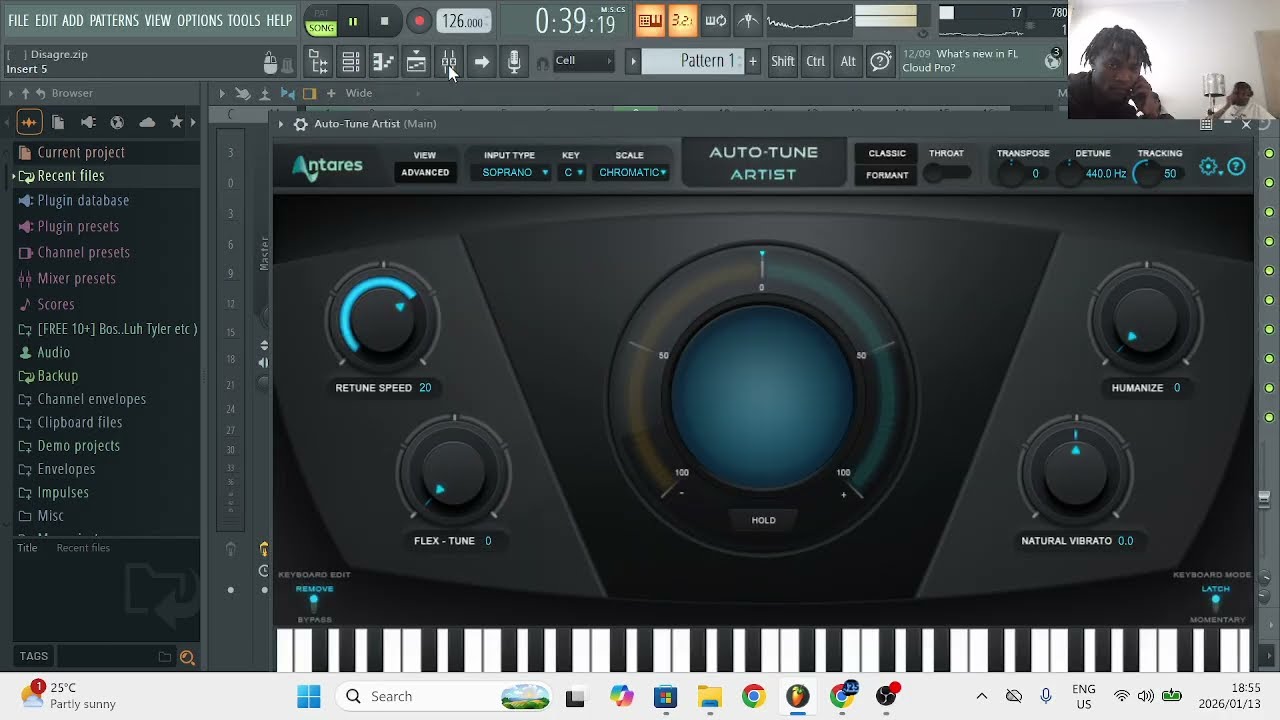Open the FILE menu
The height and width of the screenshot is (720, 1280).
[18, 20]
